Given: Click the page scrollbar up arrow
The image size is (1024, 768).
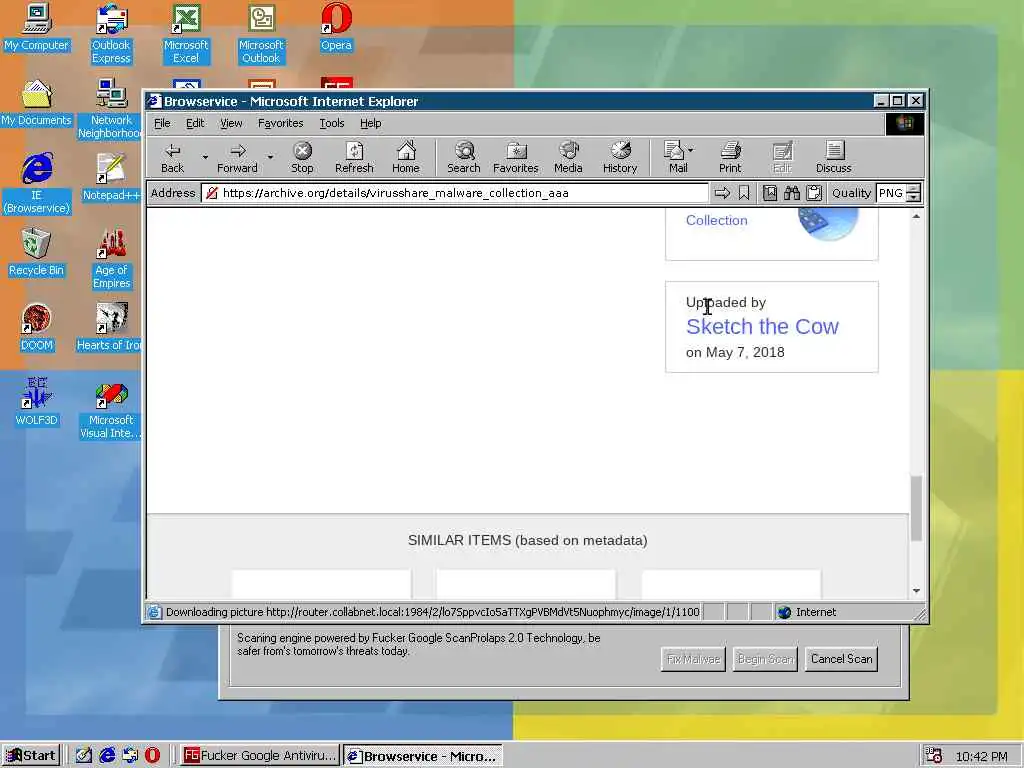Looking at the screenshot, I should click(916, 216).
